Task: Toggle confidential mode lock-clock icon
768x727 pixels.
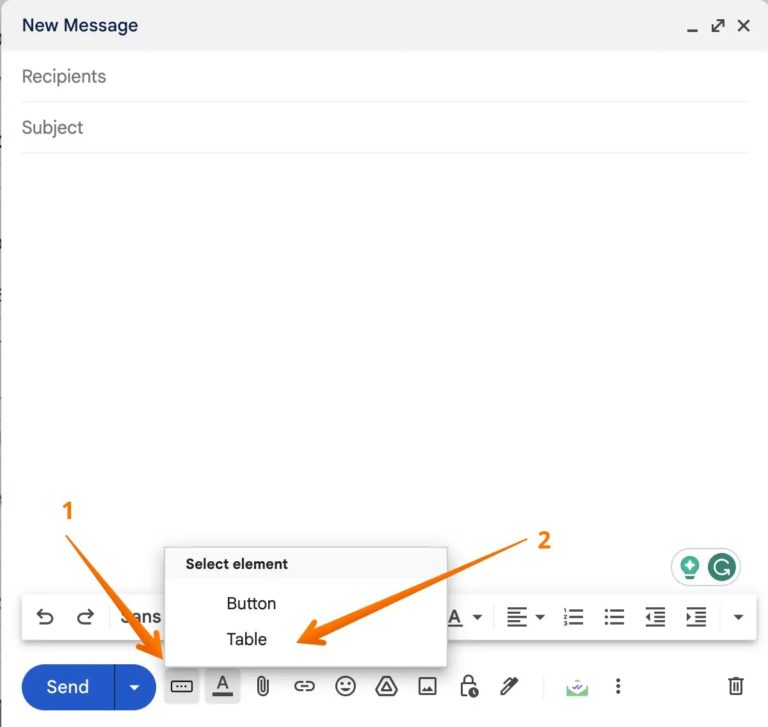Action: pos(469,686)
